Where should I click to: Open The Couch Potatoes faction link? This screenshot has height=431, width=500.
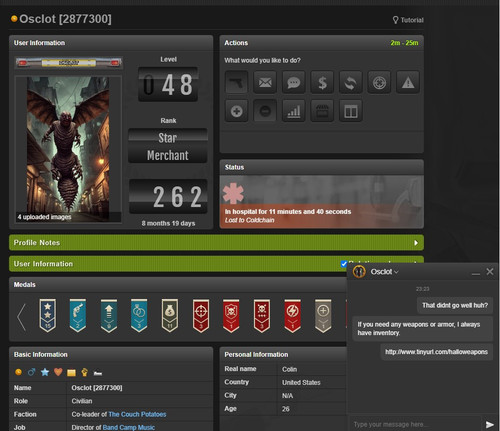(137, 414)
